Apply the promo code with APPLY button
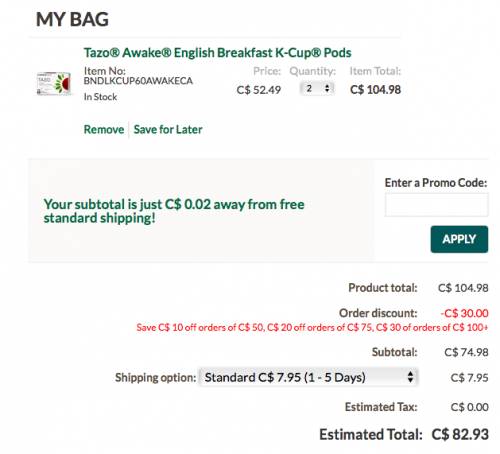Screen dimensions: 500x454 click(459, 239)
